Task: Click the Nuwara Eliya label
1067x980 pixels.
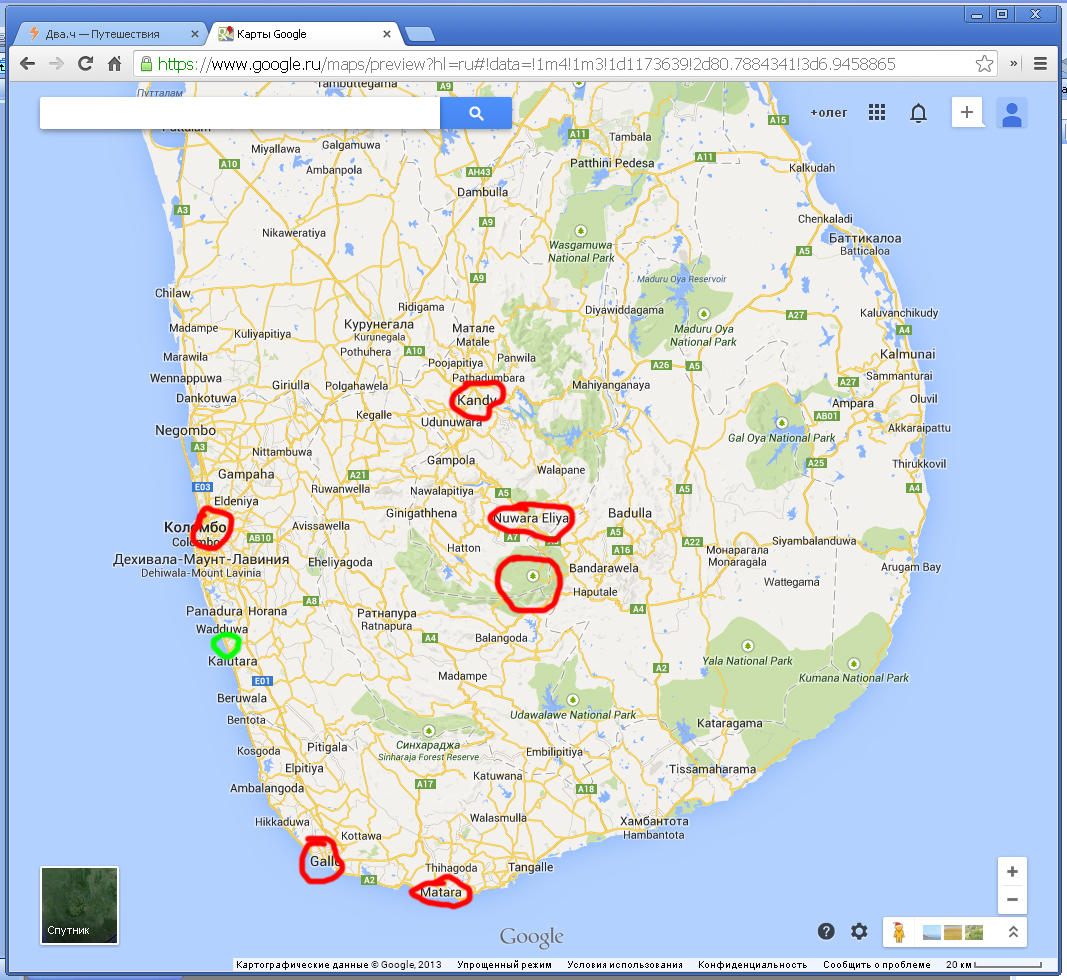Action: pyautogui.click(x=531, y=518)
